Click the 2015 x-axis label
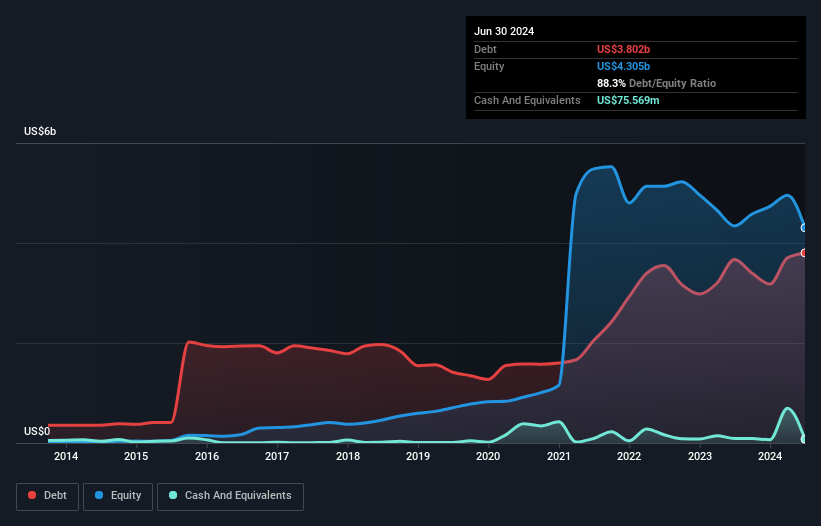 (136, 456)
